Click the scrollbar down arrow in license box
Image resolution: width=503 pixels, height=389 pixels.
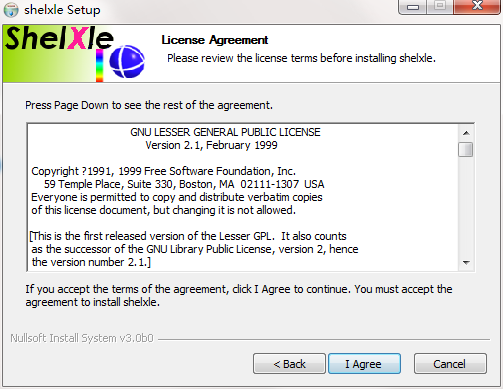pyautogui.click(x=466, y=263)
